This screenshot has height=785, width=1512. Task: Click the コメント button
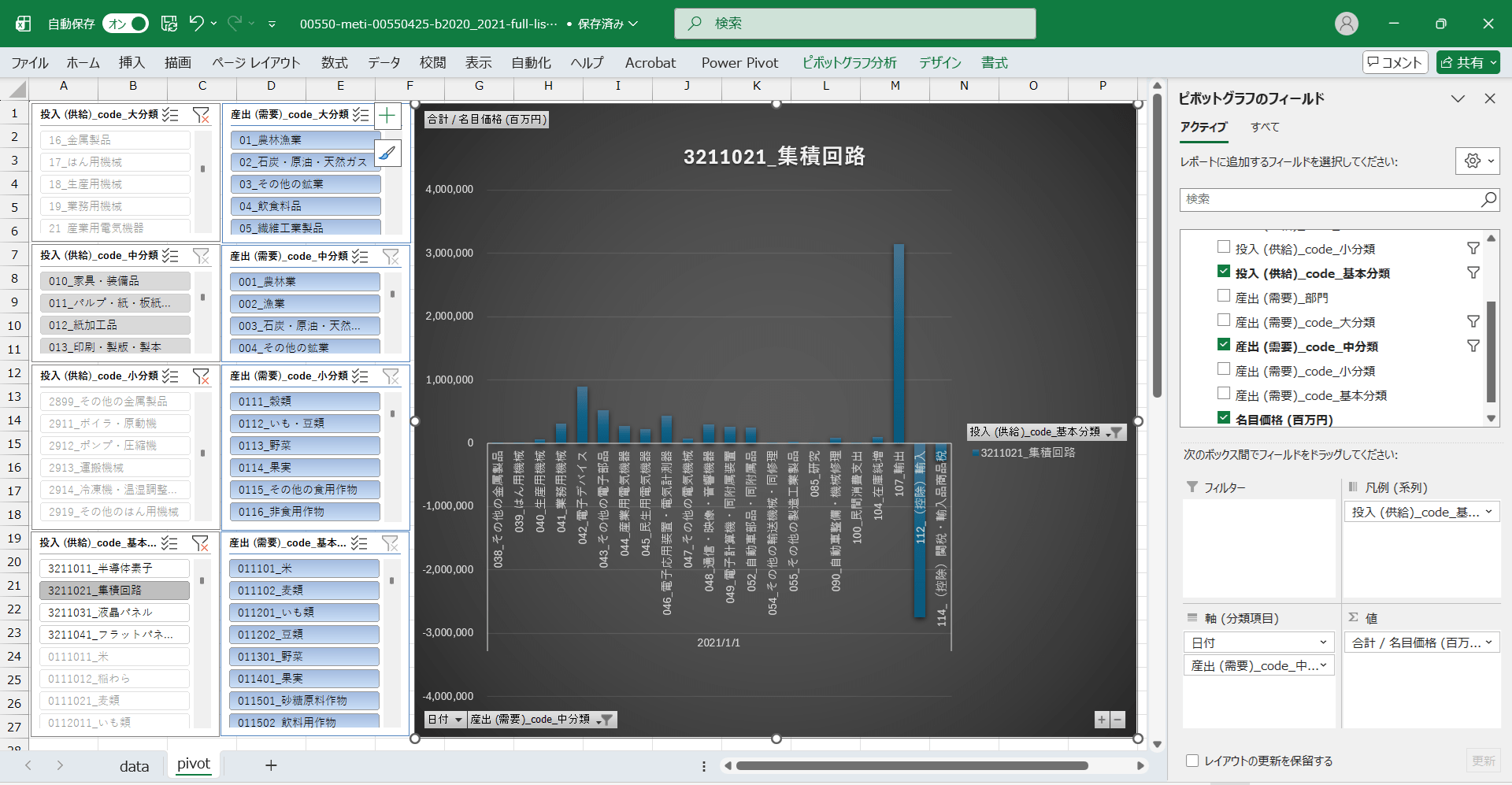tap(1395, 63)
